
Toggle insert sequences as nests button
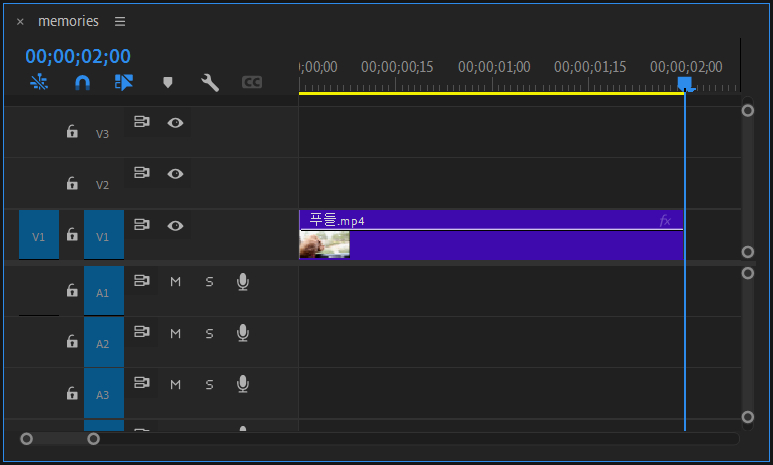tap(39, 82)
